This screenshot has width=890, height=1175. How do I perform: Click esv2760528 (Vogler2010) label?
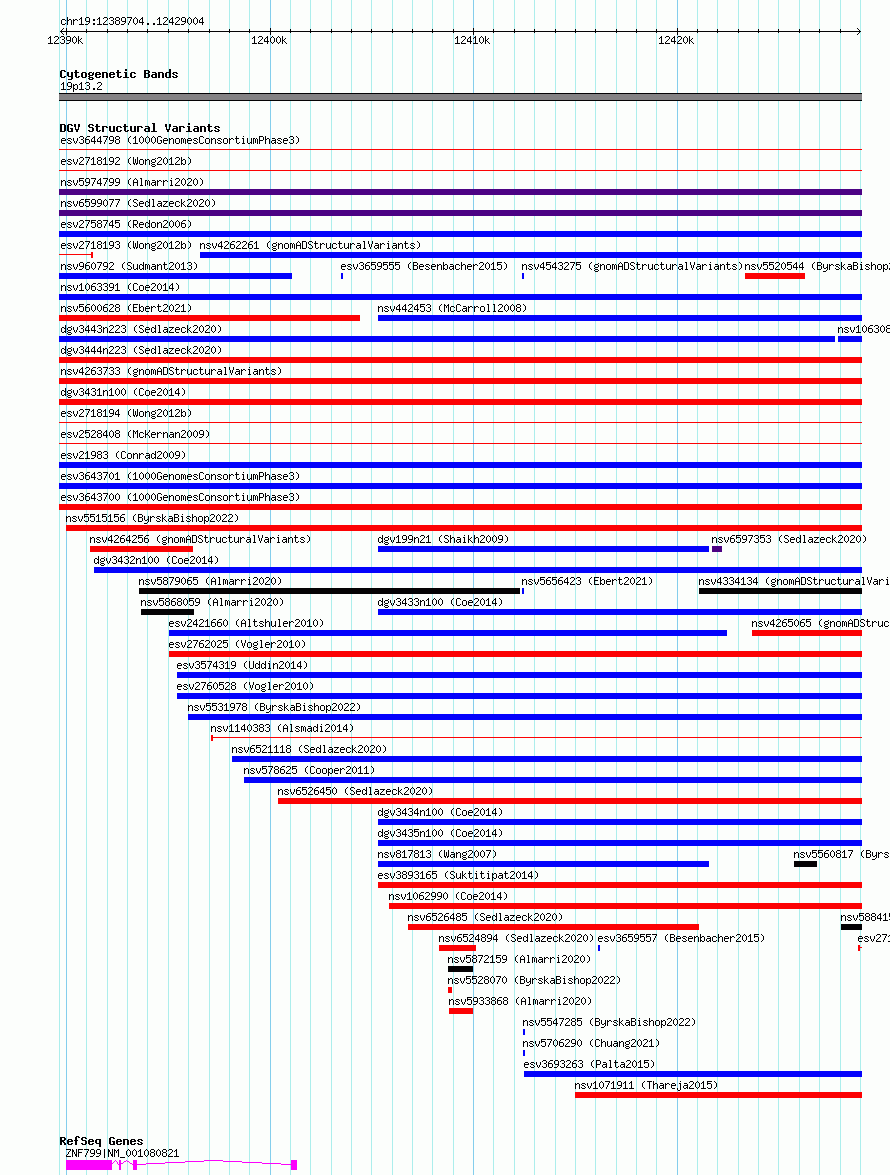click(x=246, y=686)
